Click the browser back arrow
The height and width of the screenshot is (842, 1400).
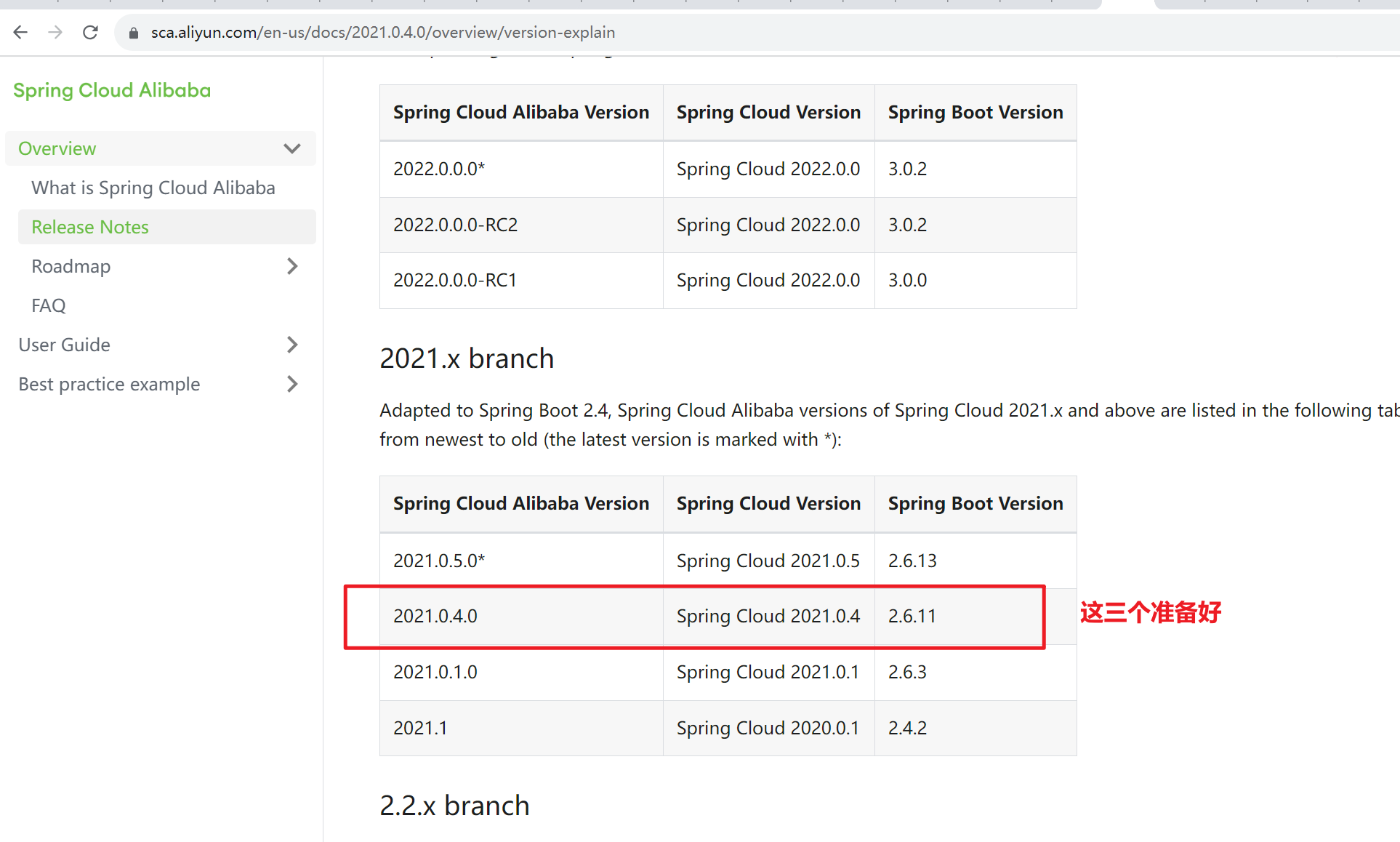click(x=20, y=32)
